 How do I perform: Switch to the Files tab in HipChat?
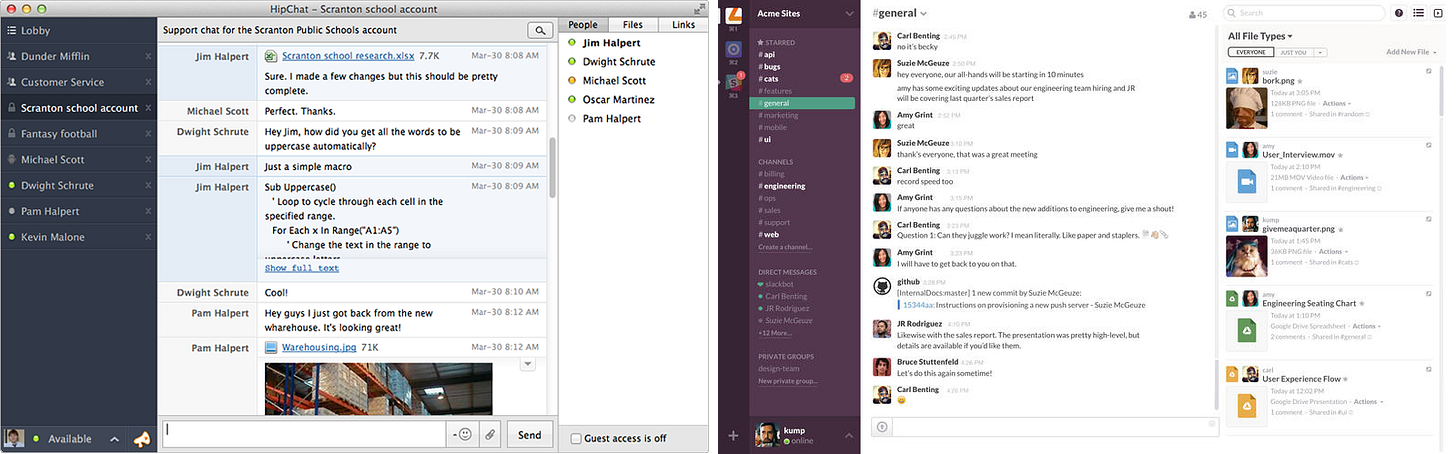[632, 24]
